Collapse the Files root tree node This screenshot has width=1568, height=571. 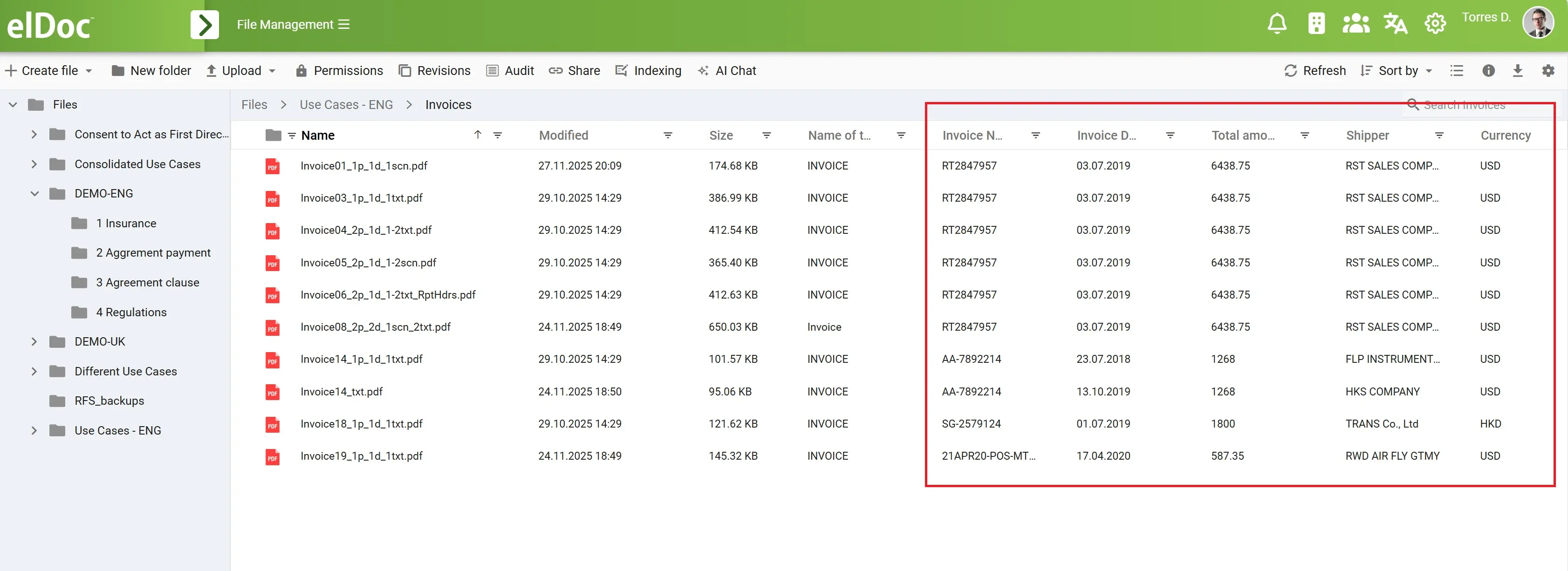tap(12, 105)
